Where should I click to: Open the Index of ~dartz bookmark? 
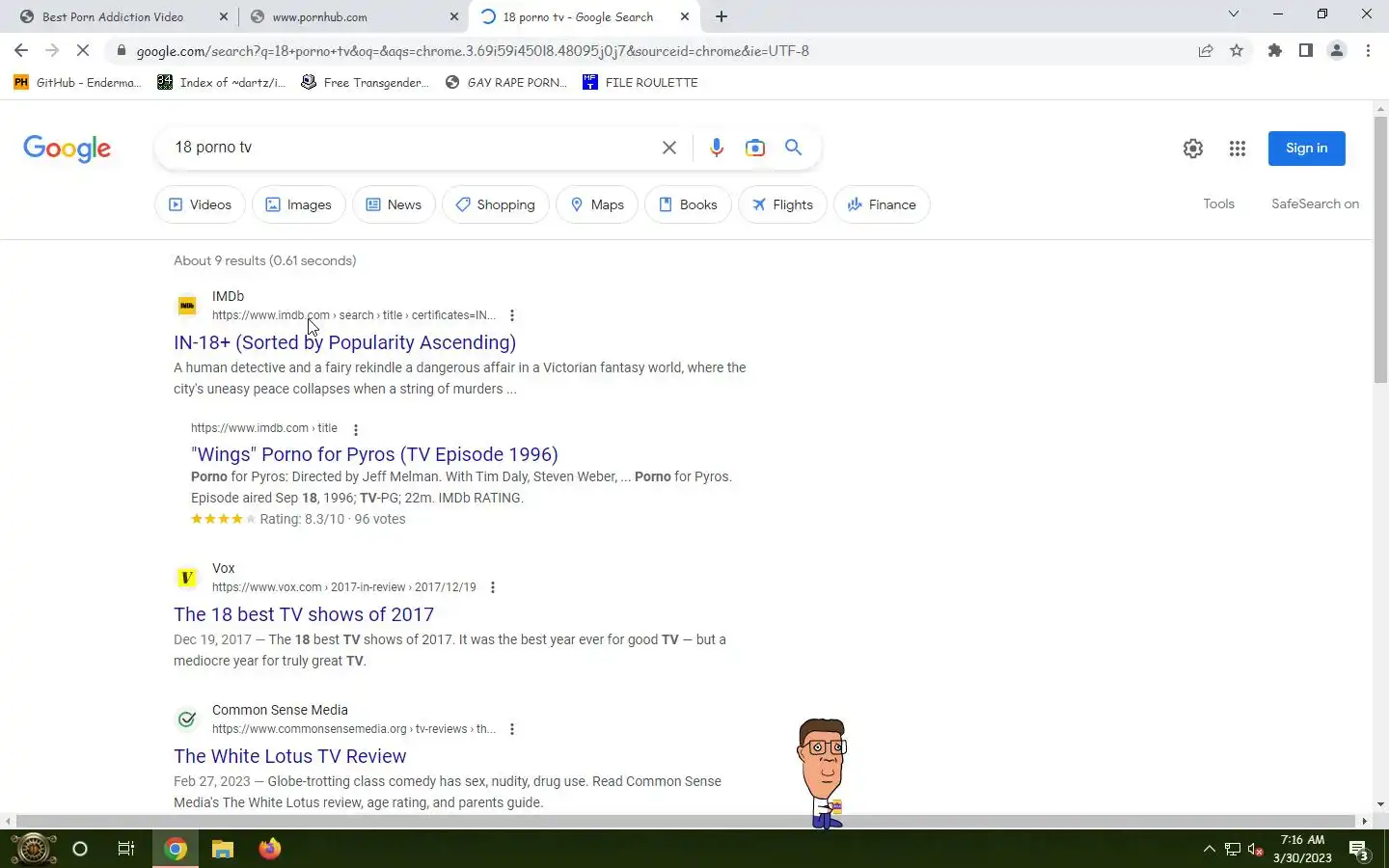coord(221,82)
